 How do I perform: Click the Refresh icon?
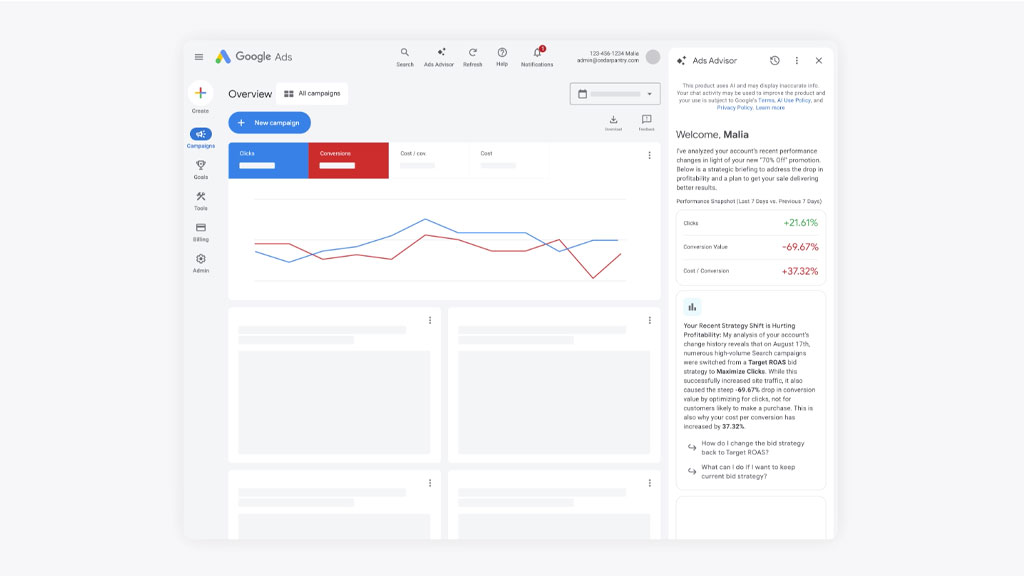(x=472, y=53)
